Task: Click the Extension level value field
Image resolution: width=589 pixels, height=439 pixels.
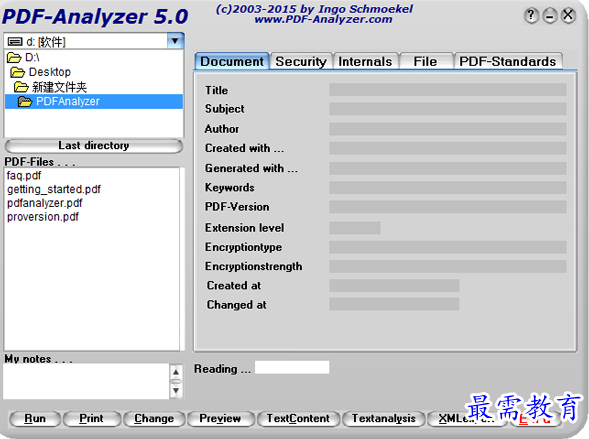Action: coord(355,228)
